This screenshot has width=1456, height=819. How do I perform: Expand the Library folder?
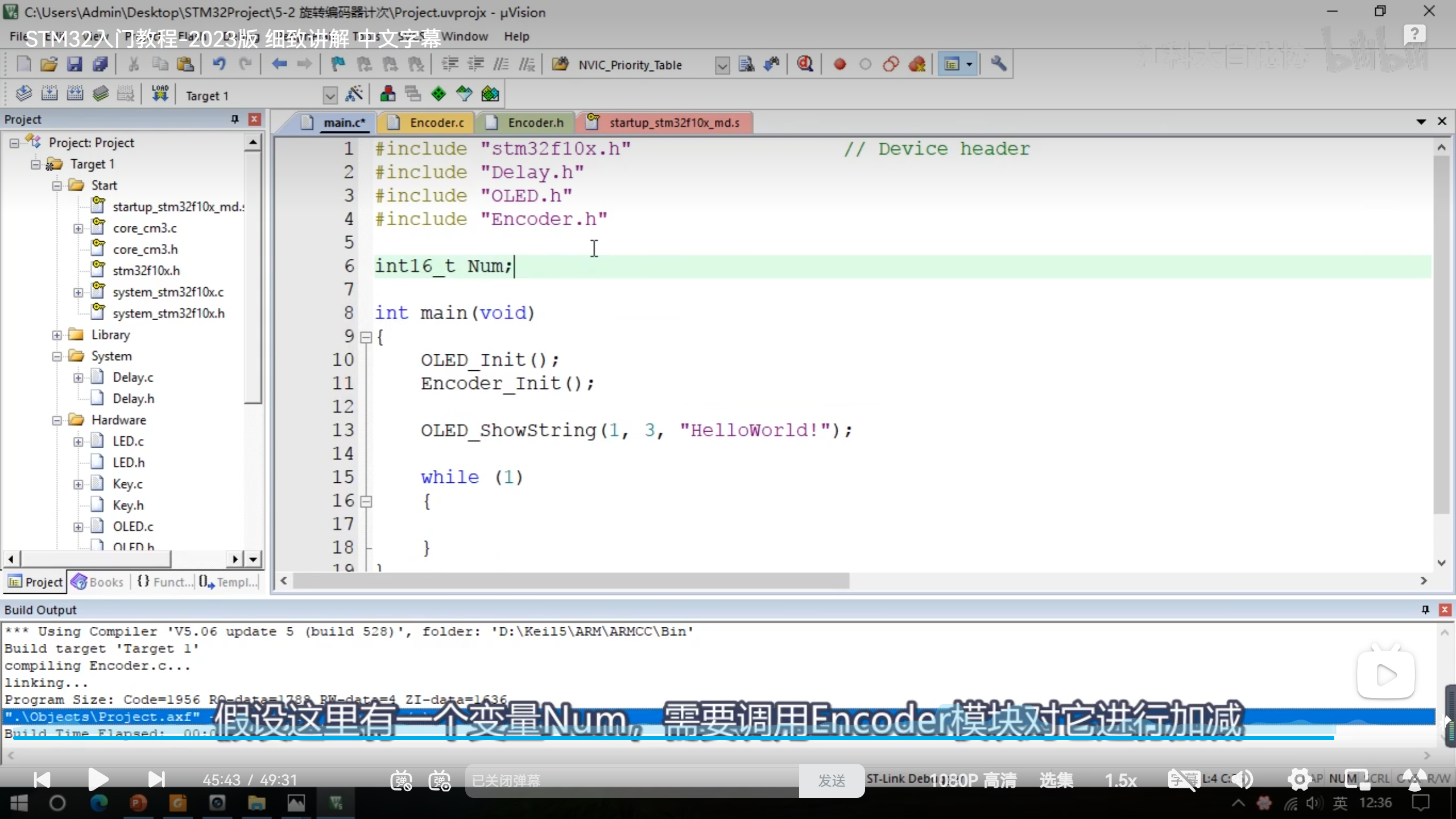click(57, 335)
